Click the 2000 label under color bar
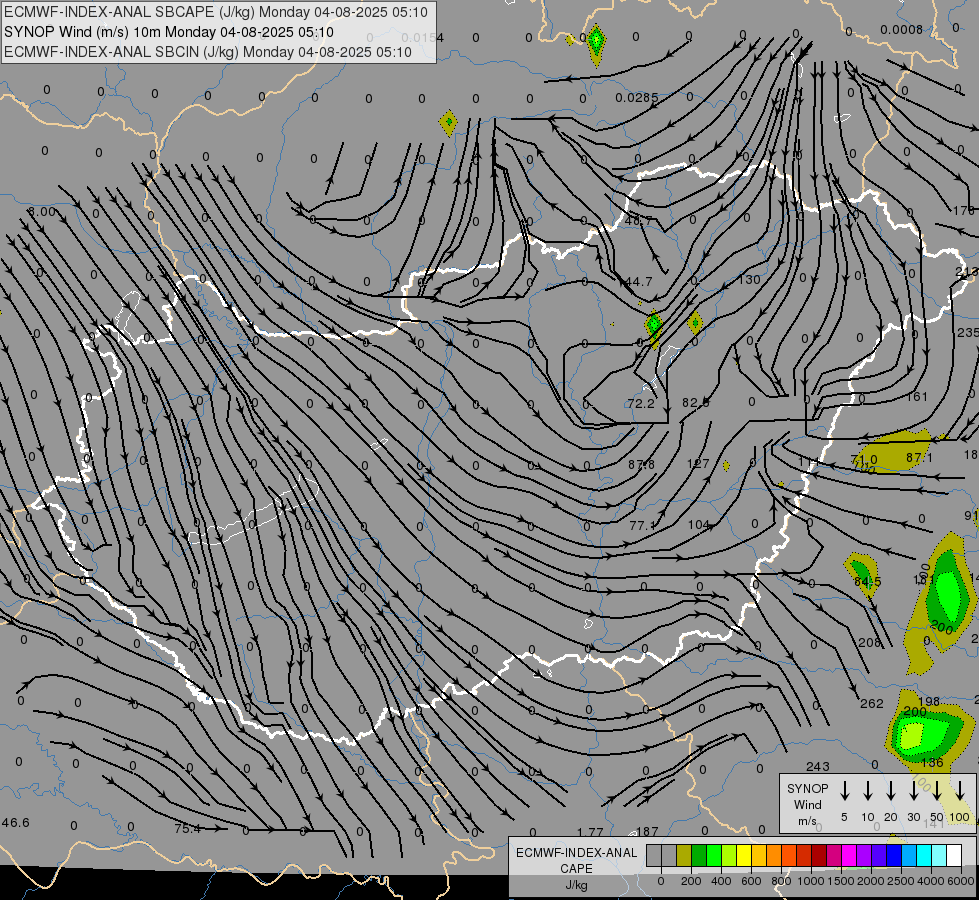This screenshot has width=979, height=900. 870,881
